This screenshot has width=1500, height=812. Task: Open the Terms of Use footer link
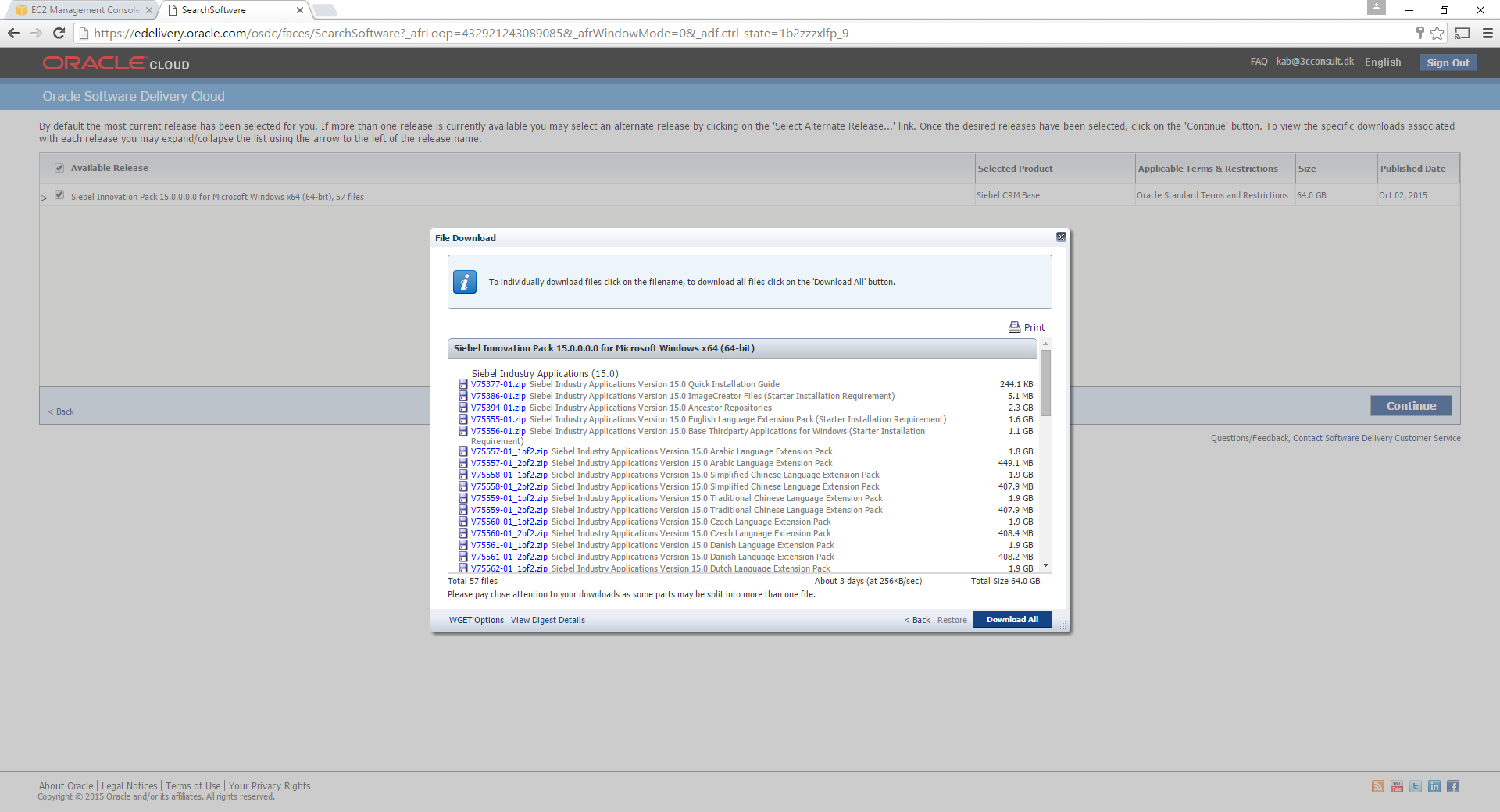click(193, 786)
